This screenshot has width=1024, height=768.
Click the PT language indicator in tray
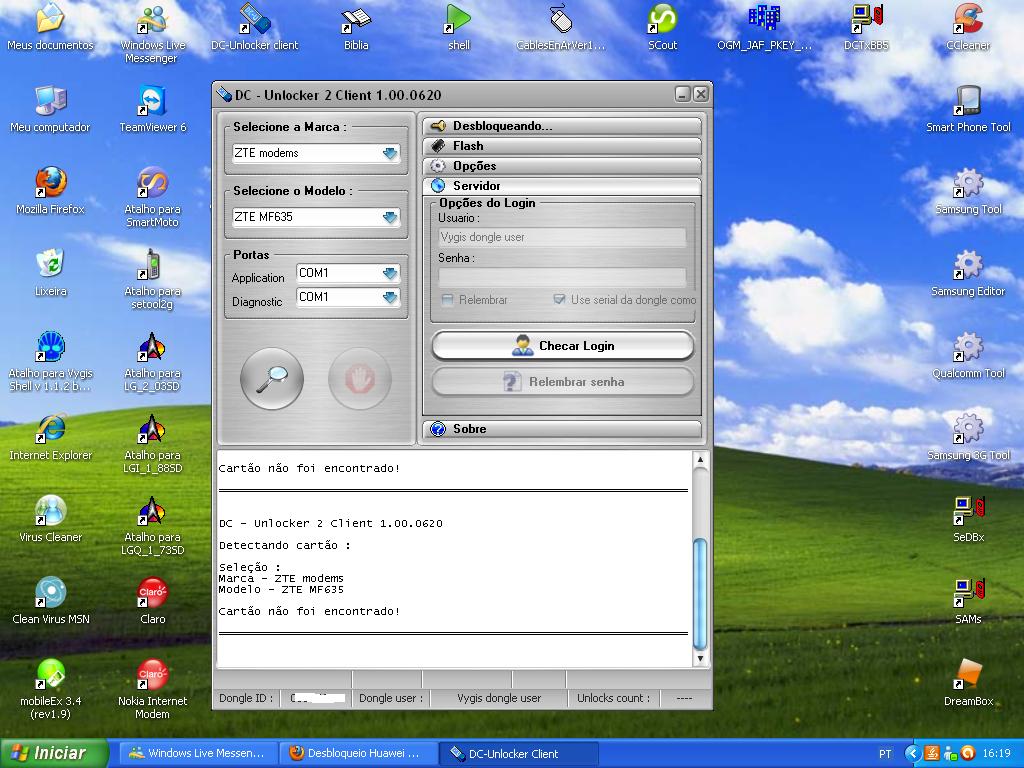[885, 754]
